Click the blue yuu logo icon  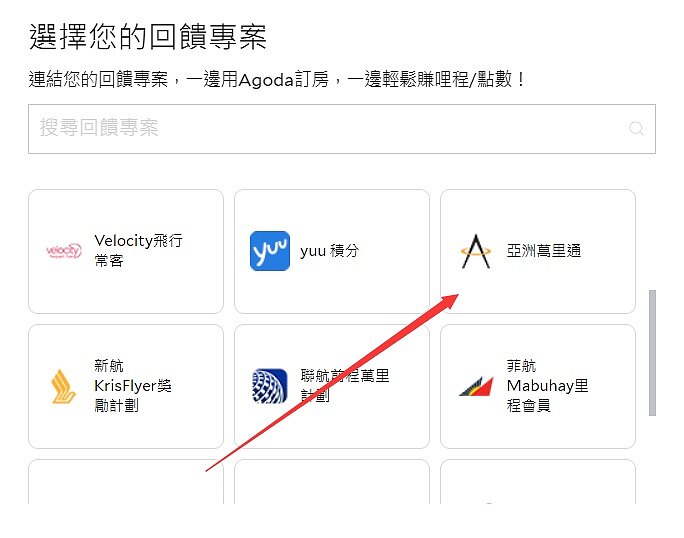tap(270, 251)
